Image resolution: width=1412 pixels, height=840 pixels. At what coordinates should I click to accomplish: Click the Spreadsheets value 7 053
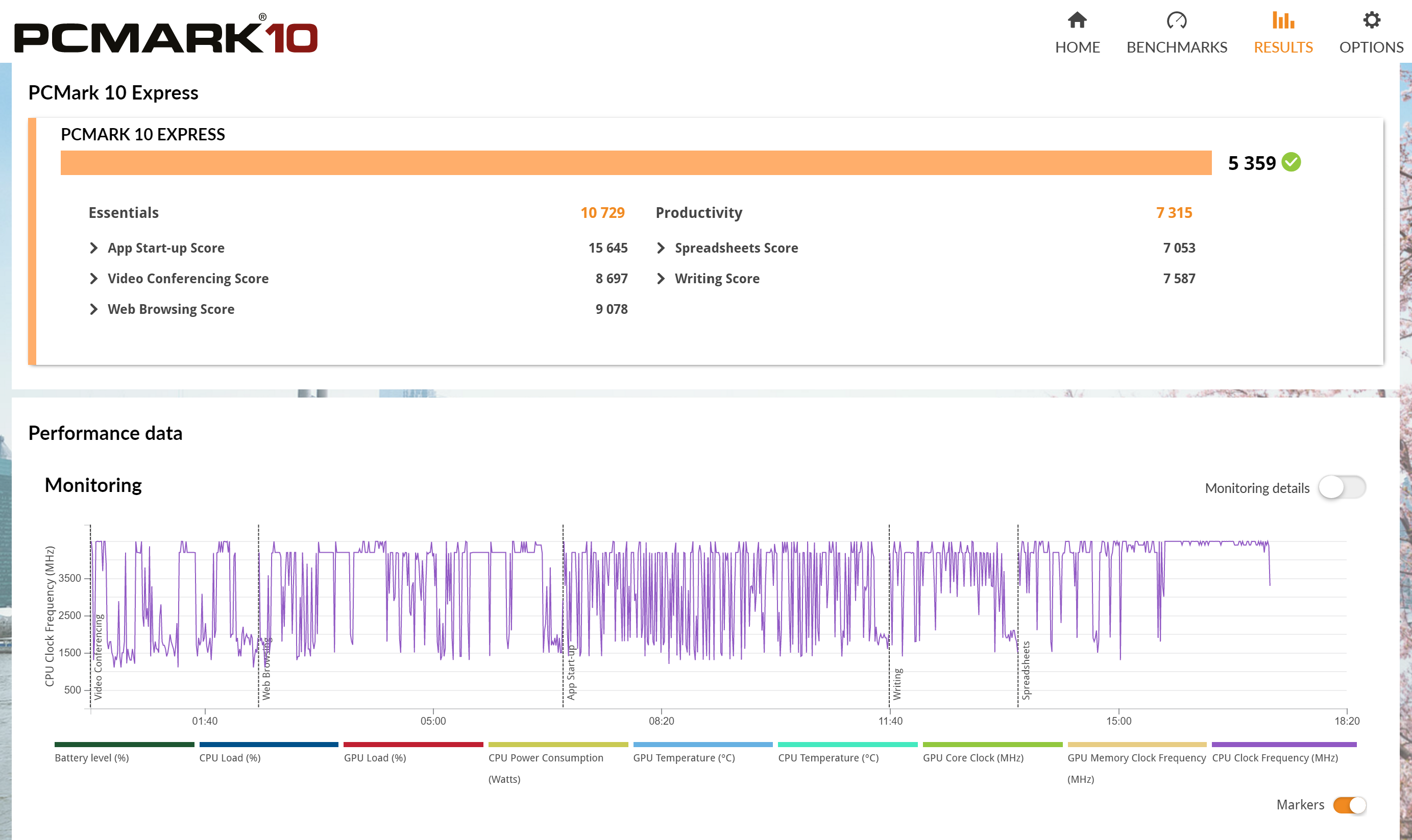(x=1179, y=248)
